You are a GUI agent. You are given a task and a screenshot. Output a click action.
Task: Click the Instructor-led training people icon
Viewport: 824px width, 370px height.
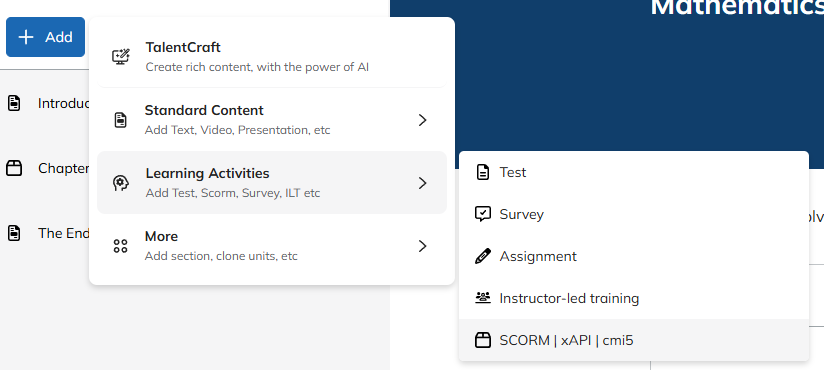[482, 298]
